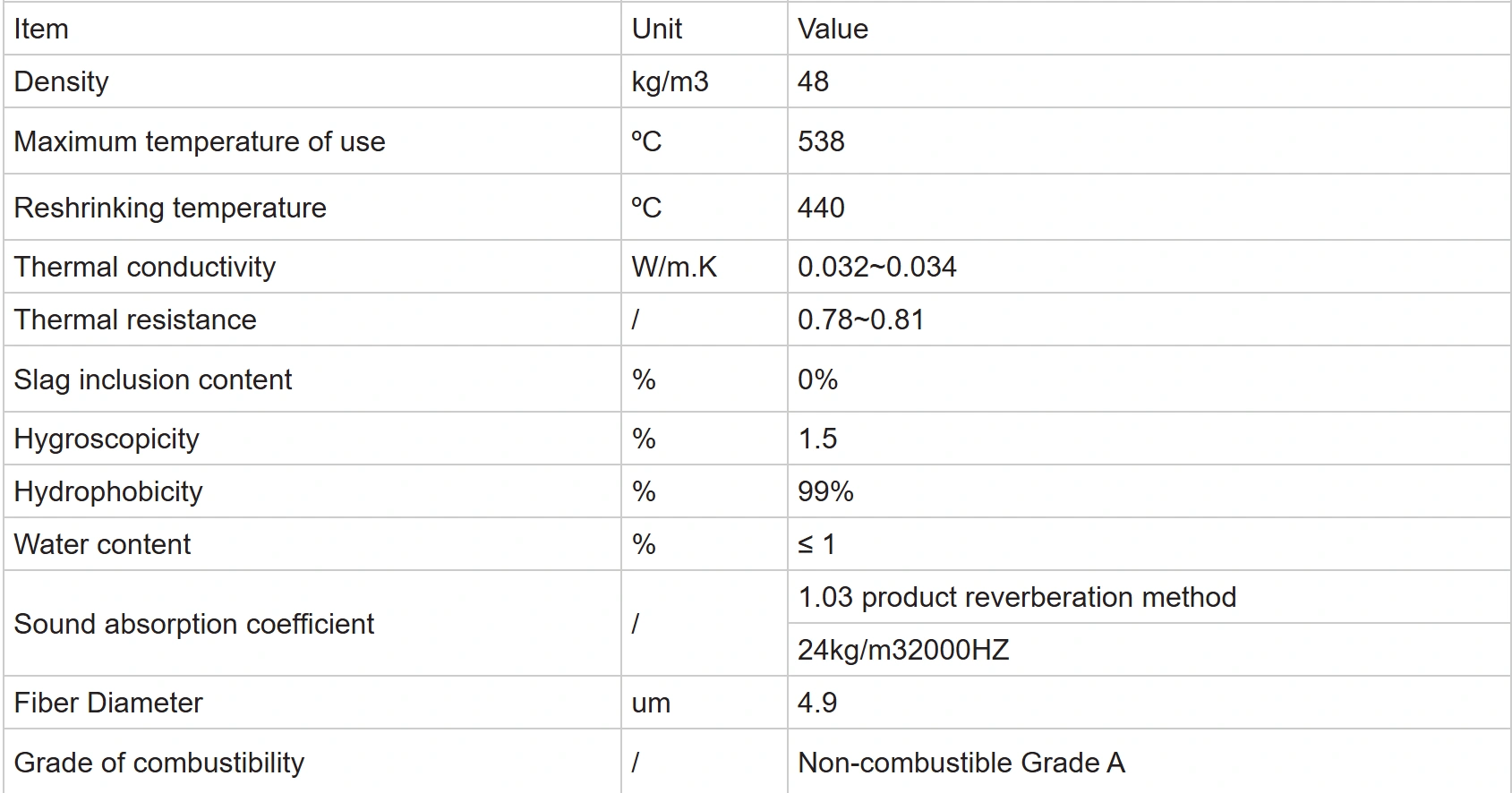Image resolution: width=1512 pixels, height=793 pixels.
Task: Click the "Unit" column header cell
Action: pos(656,30)
